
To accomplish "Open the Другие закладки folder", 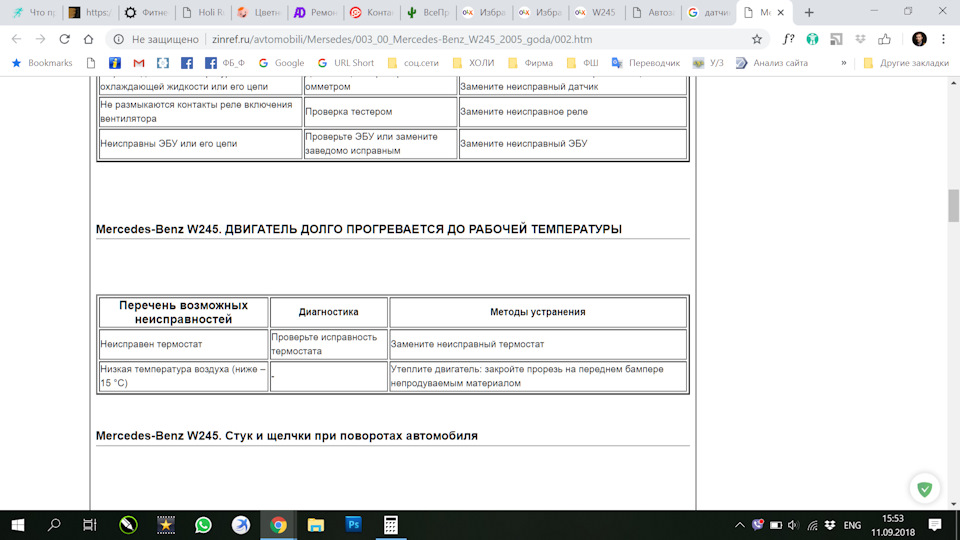I will pyautogui.click(x=906, y=63).
